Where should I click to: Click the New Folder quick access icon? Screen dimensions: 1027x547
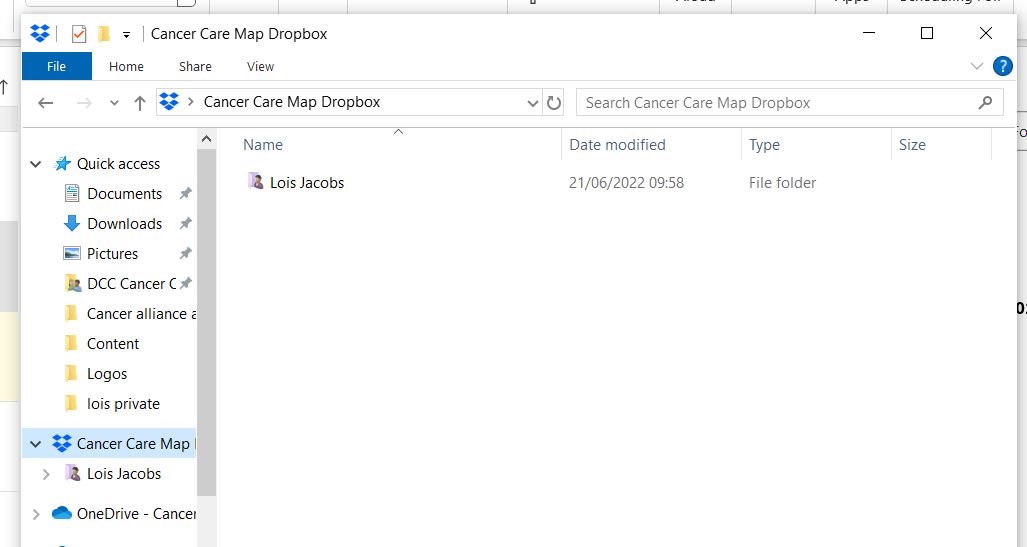click(x=104, y=34)
